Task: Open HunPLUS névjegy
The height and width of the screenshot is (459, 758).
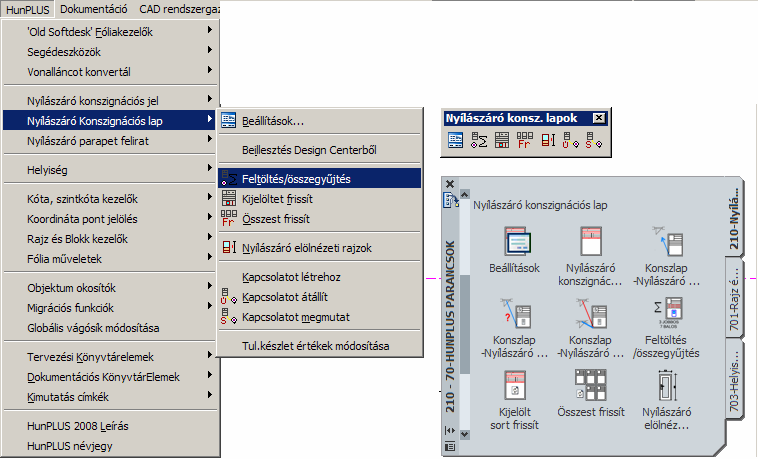Action: tap(110, 446)
